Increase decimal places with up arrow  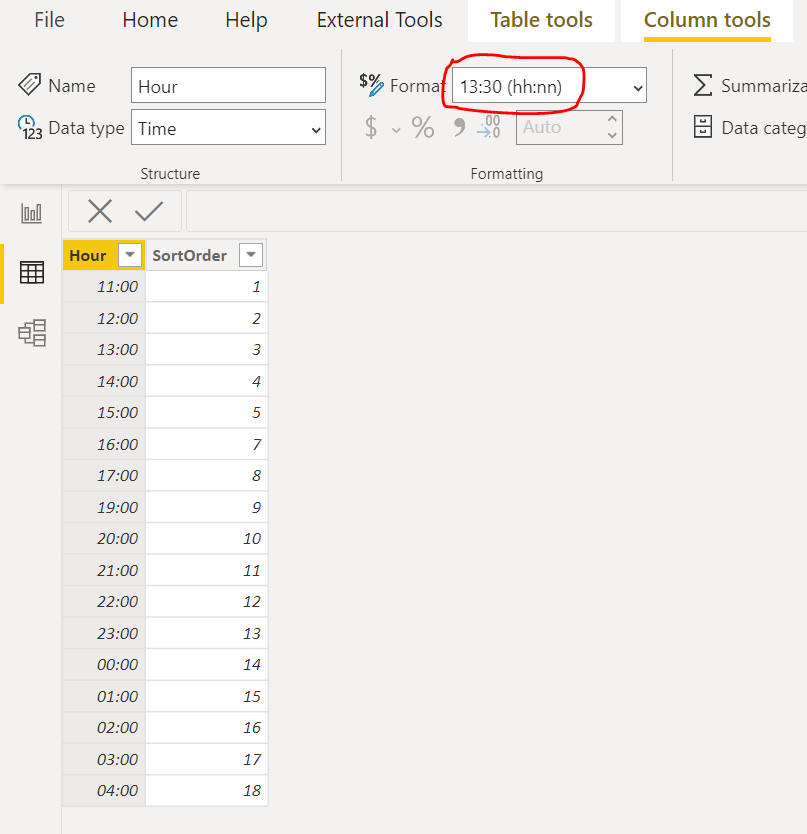pyautogui.click(x=612, y=119)
